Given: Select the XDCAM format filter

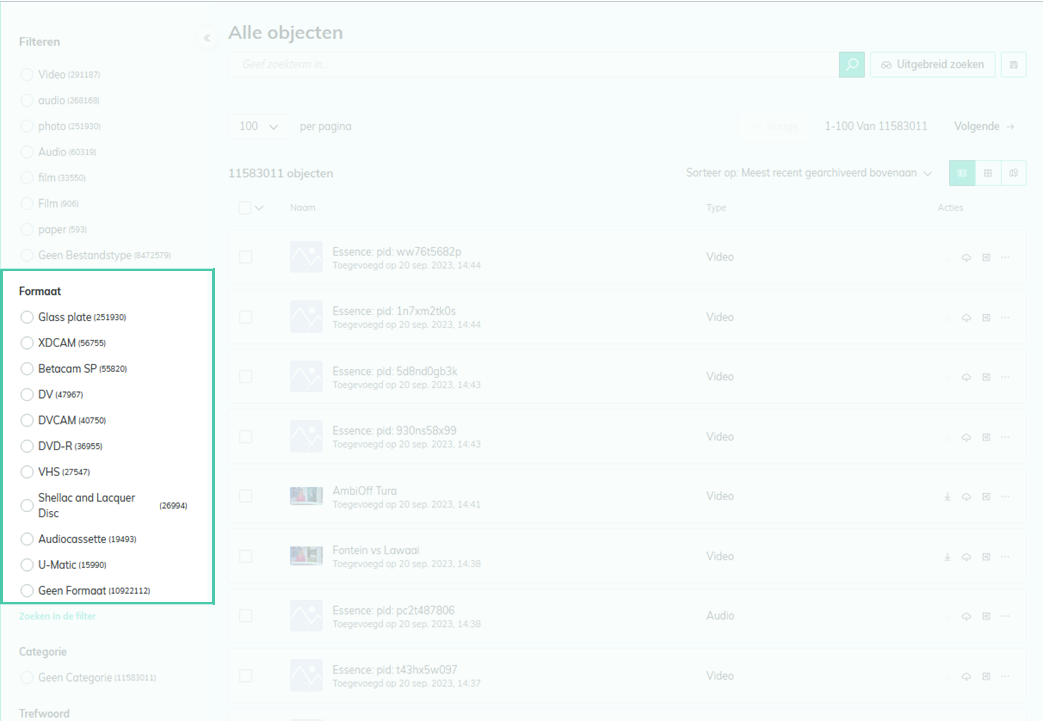Looking at the screenshot, I should [27, 343].
